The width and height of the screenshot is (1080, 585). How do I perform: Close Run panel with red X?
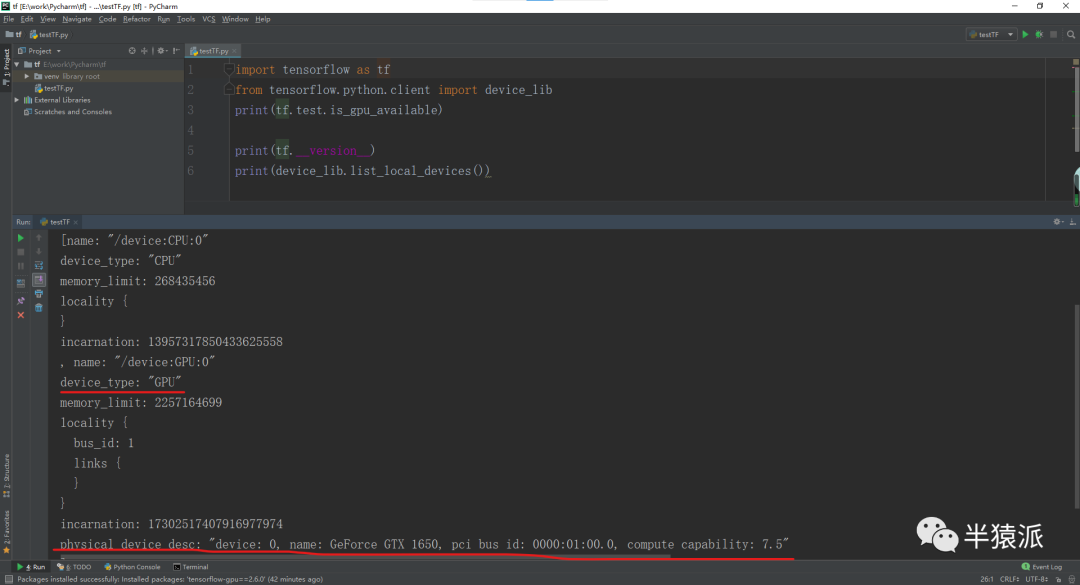pyautogui.click(x=21, y=315)
